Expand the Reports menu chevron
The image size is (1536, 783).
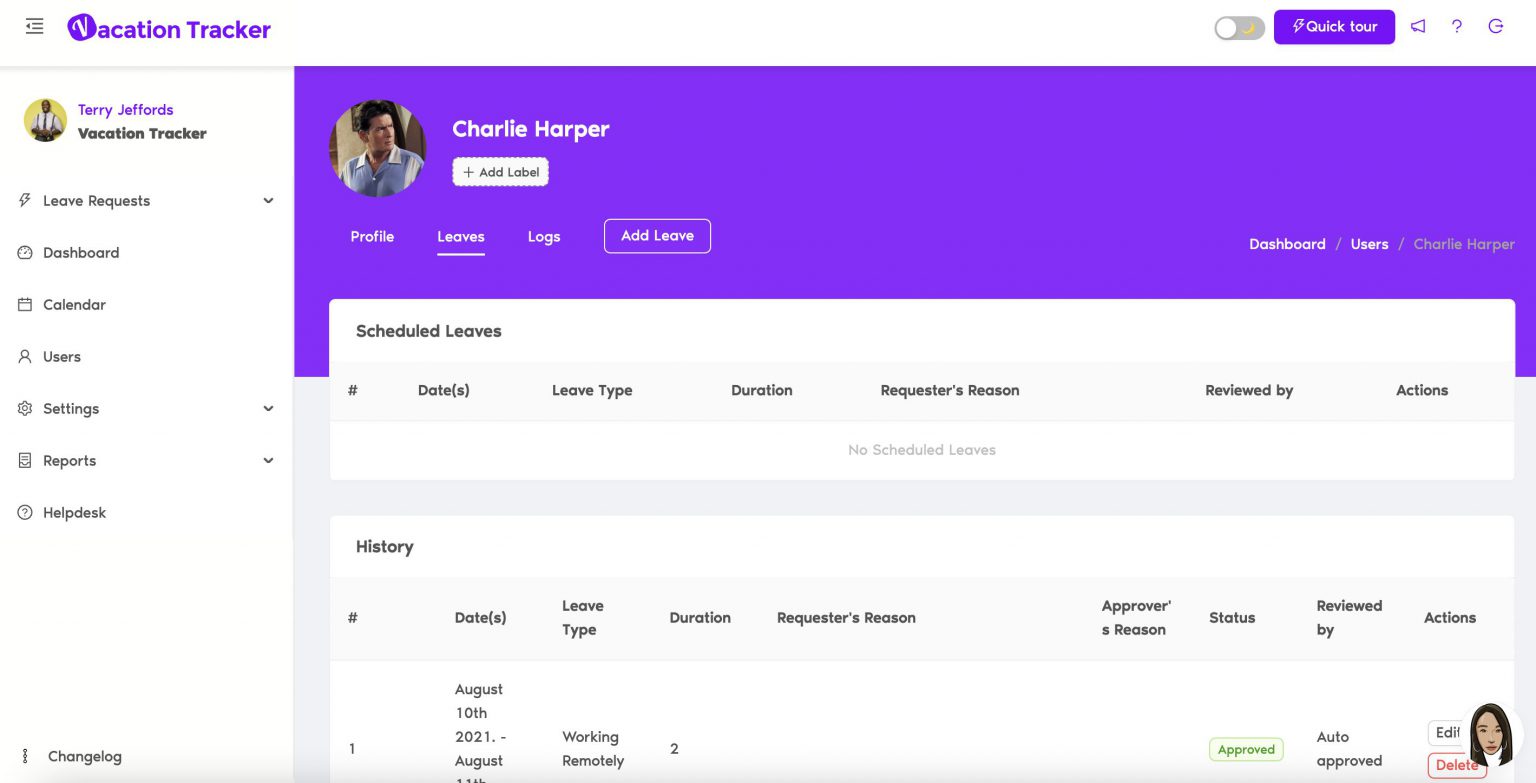click(x=268, y=461)
